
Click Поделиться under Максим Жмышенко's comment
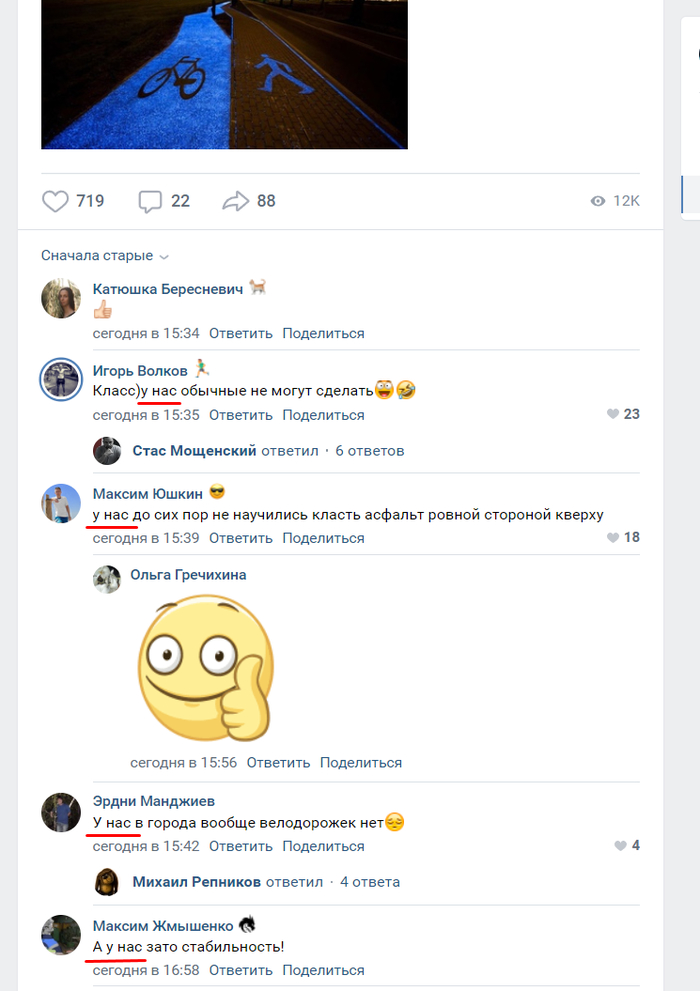point(323,970)
